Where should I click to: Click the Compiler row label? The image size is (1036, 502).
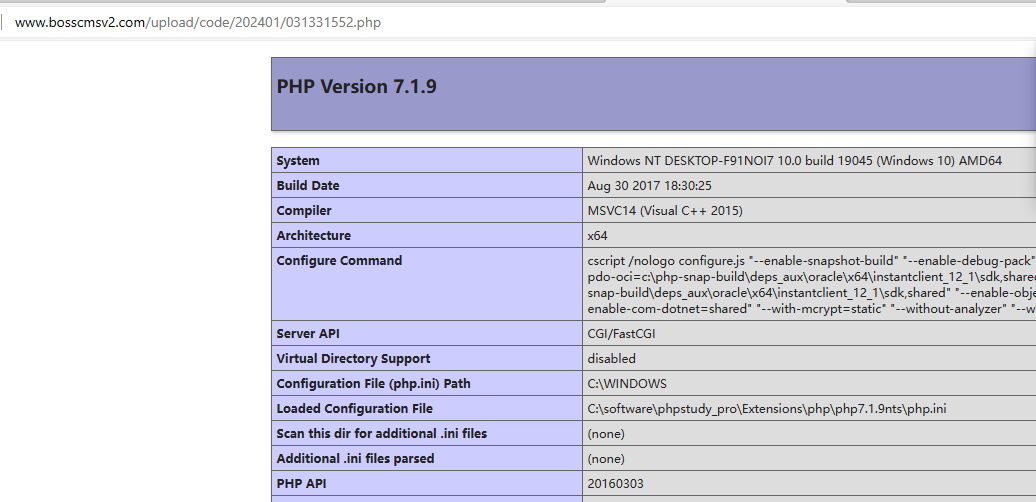coord(304,211)
